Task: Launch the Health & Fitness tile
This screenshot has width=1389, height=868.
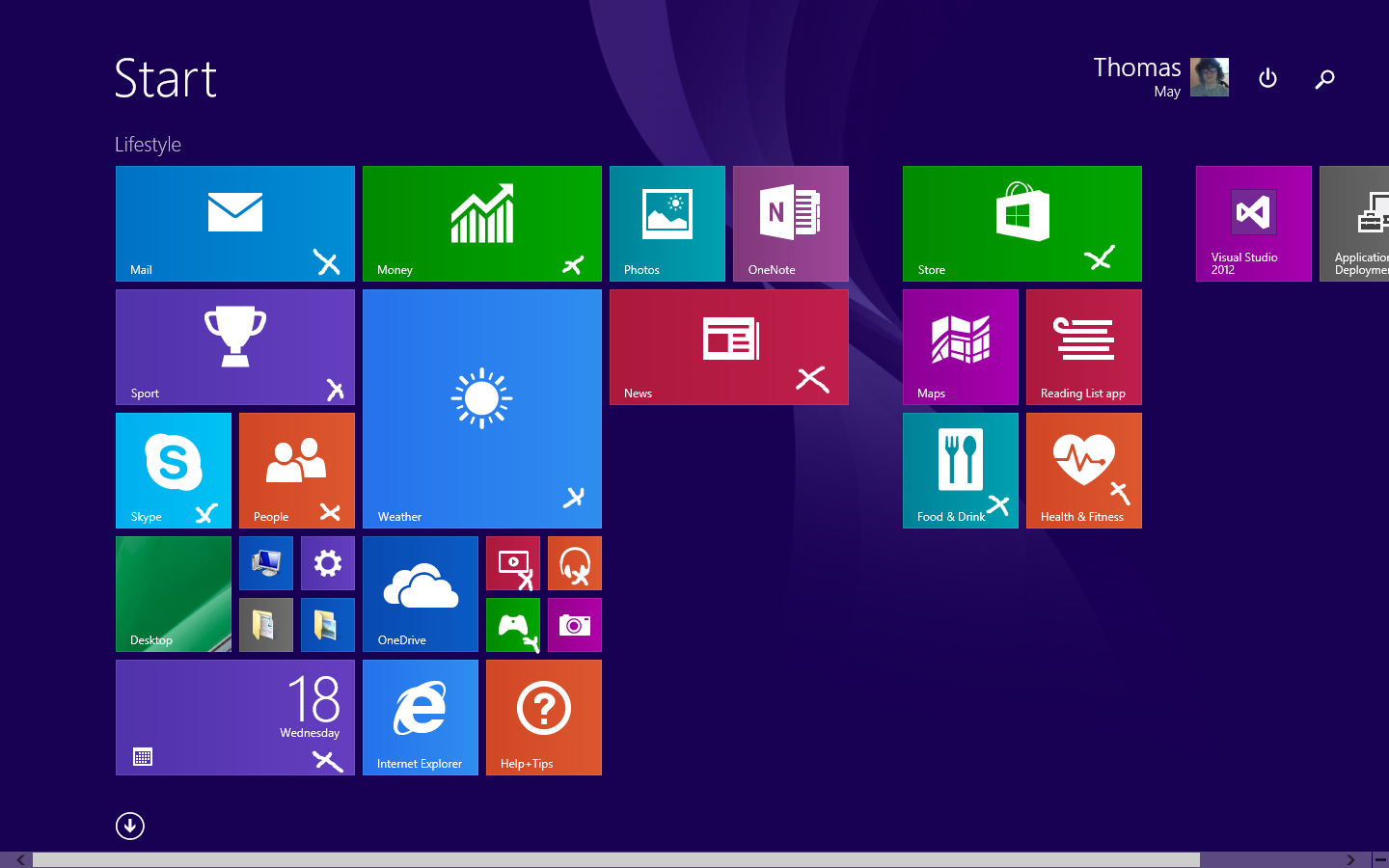Action: [1084, 471]
